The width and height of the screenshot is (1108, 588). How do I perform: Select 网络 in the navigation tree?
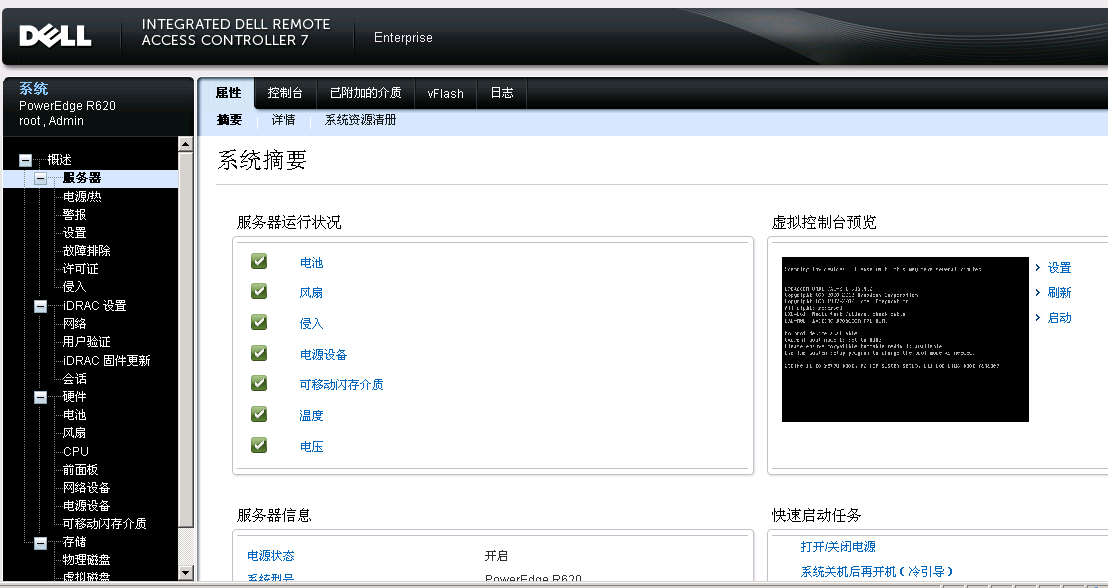(74, 324)
